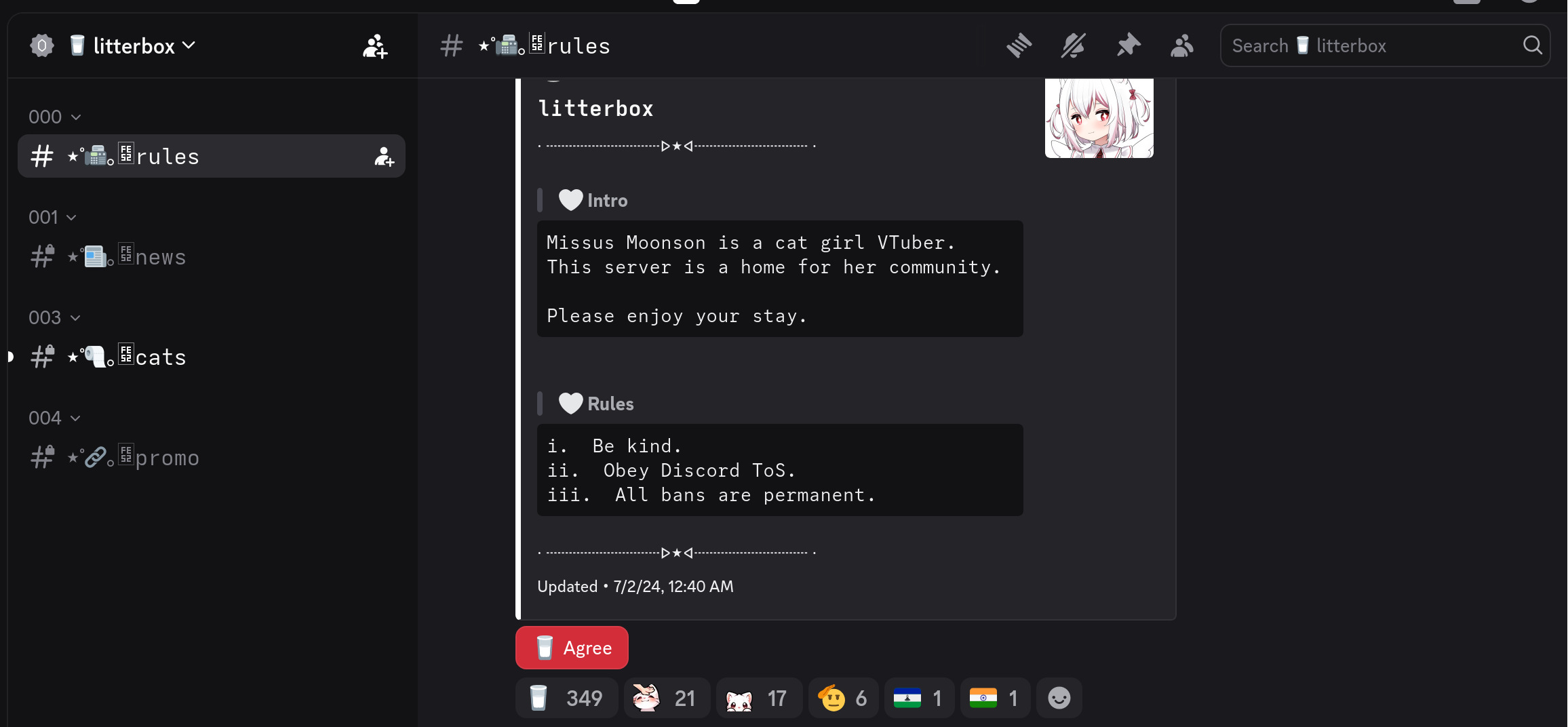Open the add reaction smiley button

point(1059,698)
